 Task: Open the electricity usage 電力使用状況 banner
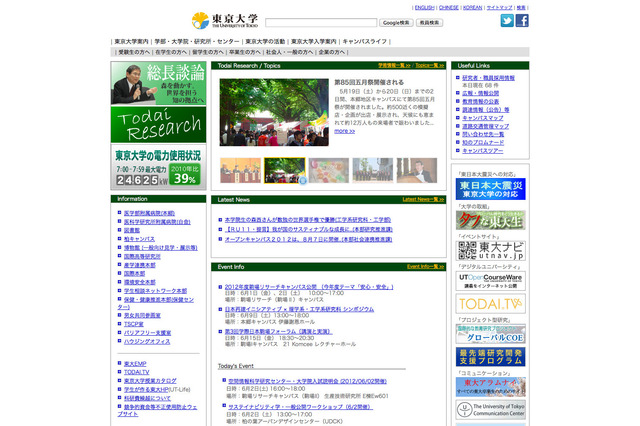158,167
